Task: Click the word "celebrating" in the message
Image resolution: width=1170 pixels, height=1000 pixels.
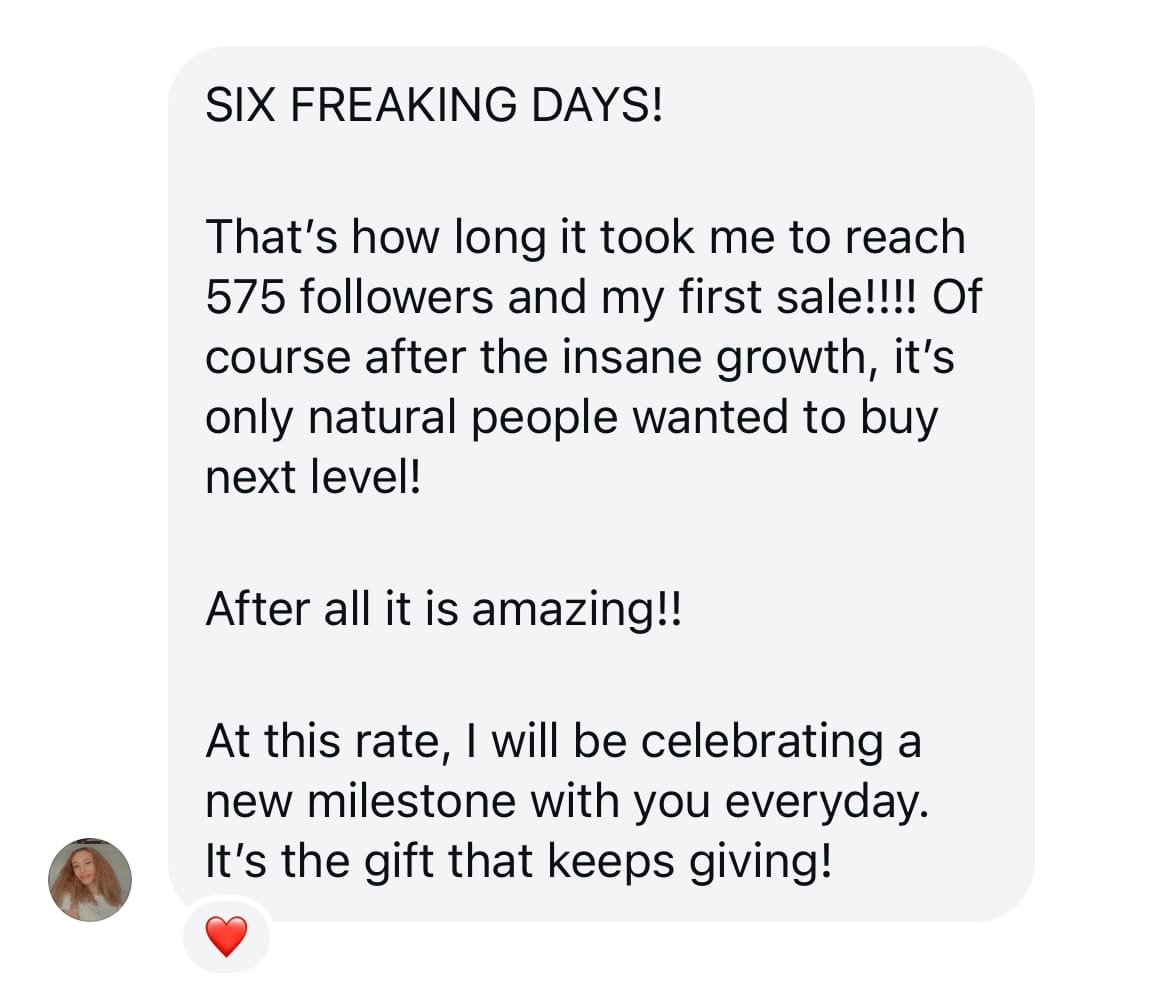Action: pos(762,741)
